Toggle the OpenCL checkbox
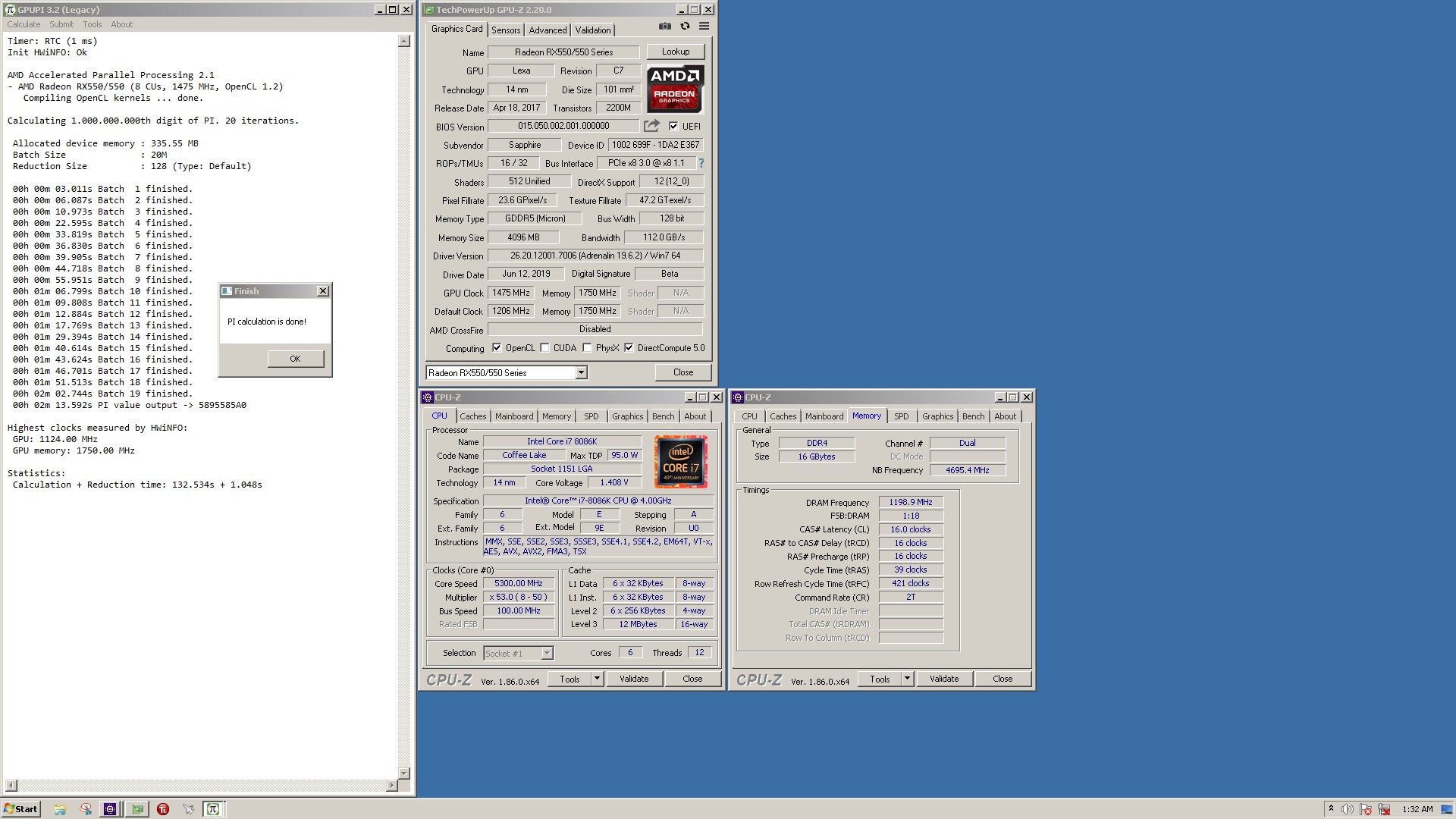 (x=497, y=348)
